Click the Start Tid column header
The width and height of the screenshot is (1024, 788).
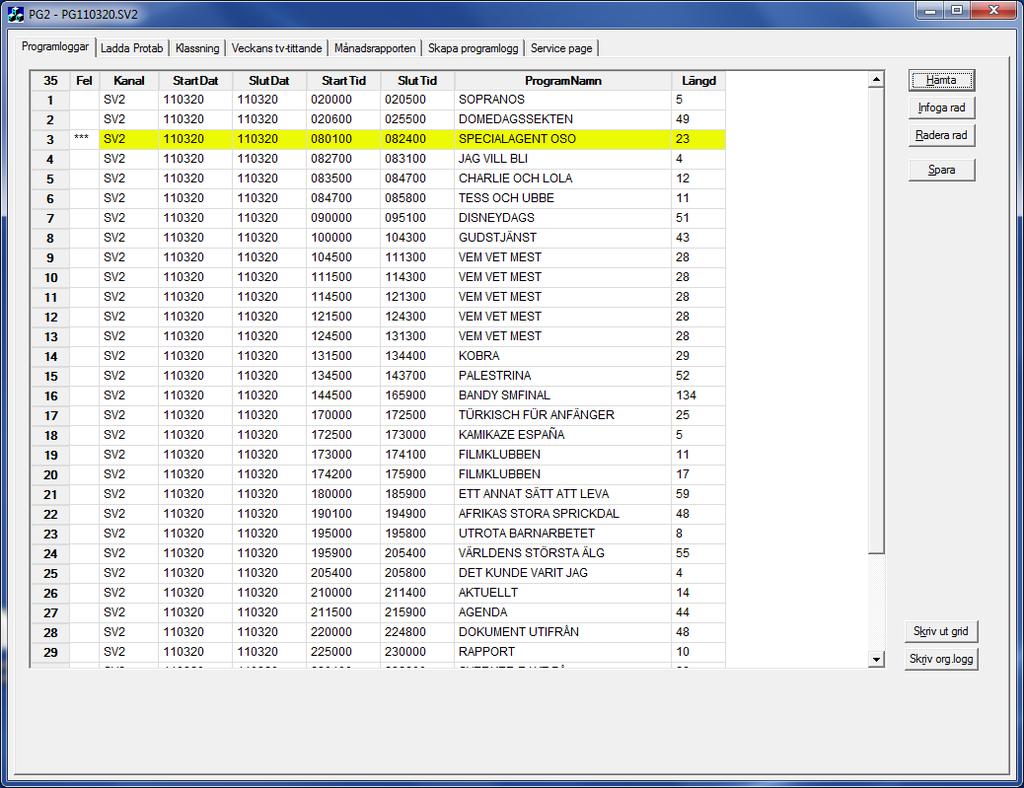point(344,81)
